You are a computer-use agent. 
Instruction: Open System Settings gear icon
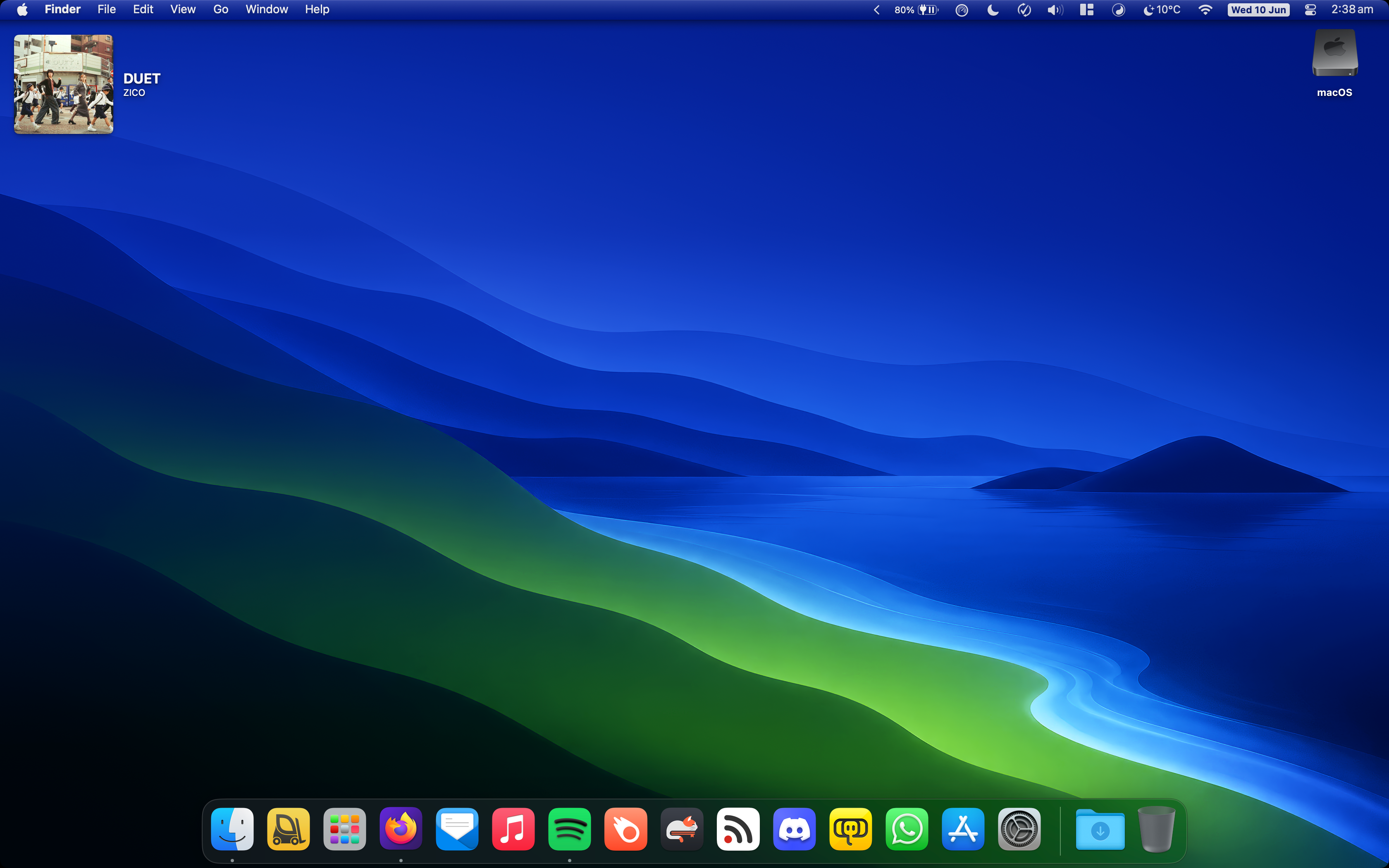1019,829
